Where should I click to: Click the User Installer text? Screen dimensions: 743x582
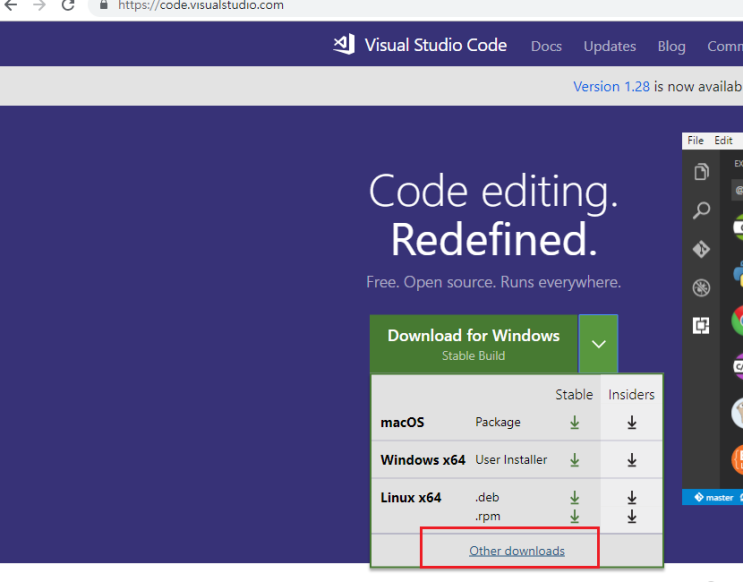(511, 460)
